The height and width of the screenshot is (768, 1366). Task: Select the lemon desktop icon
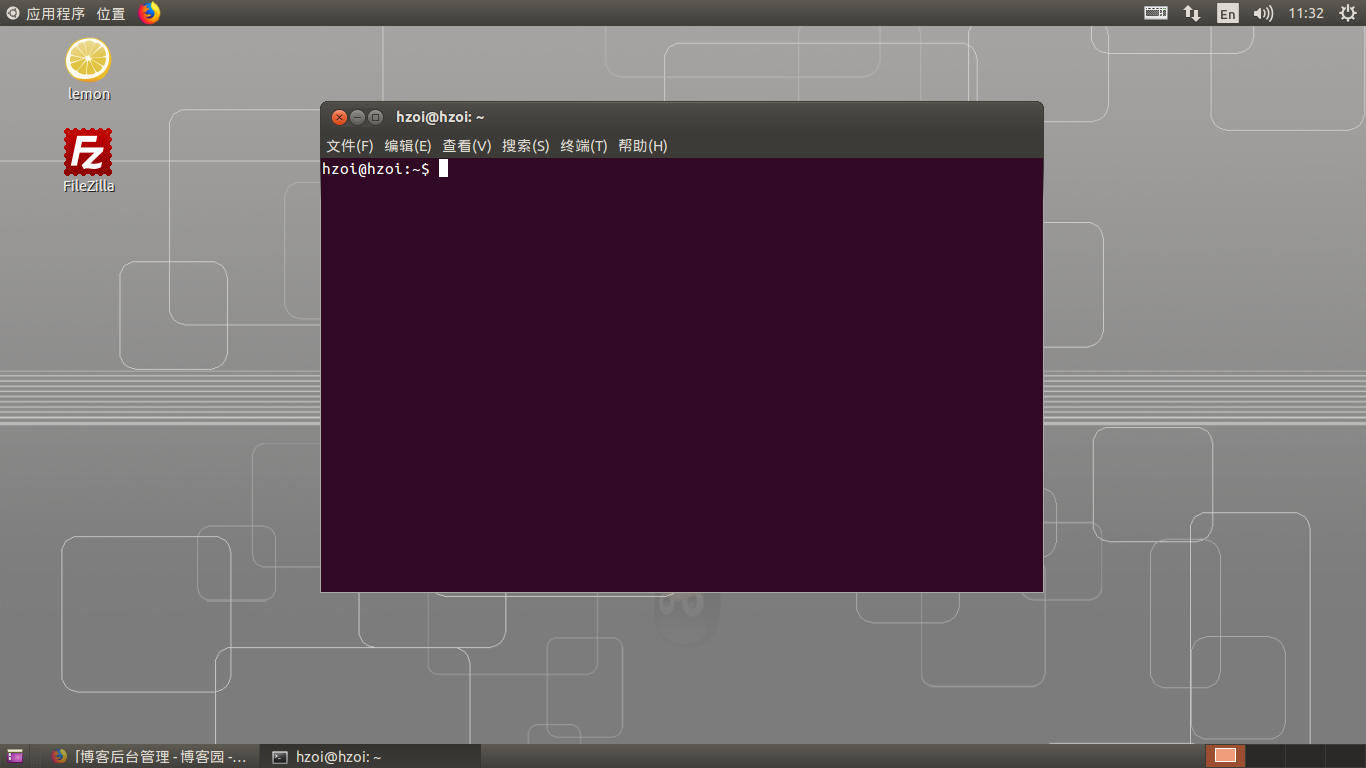point(88,70)
